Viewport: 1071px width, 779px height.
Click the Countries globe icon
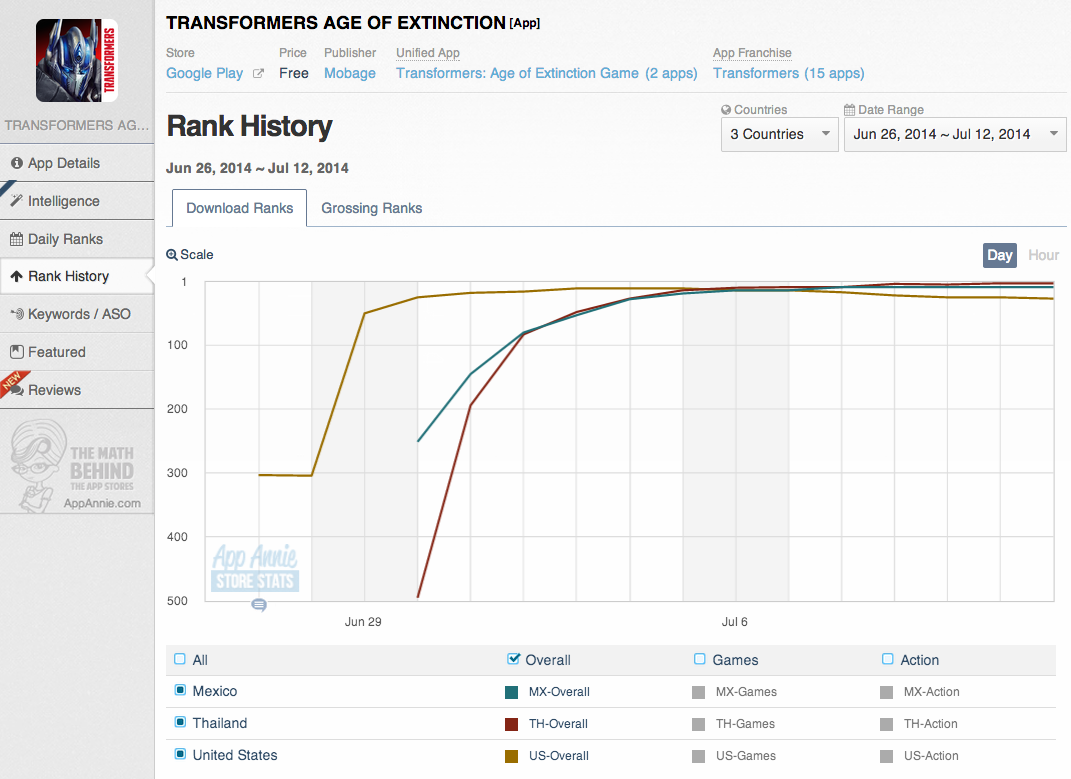click(726, 109)
